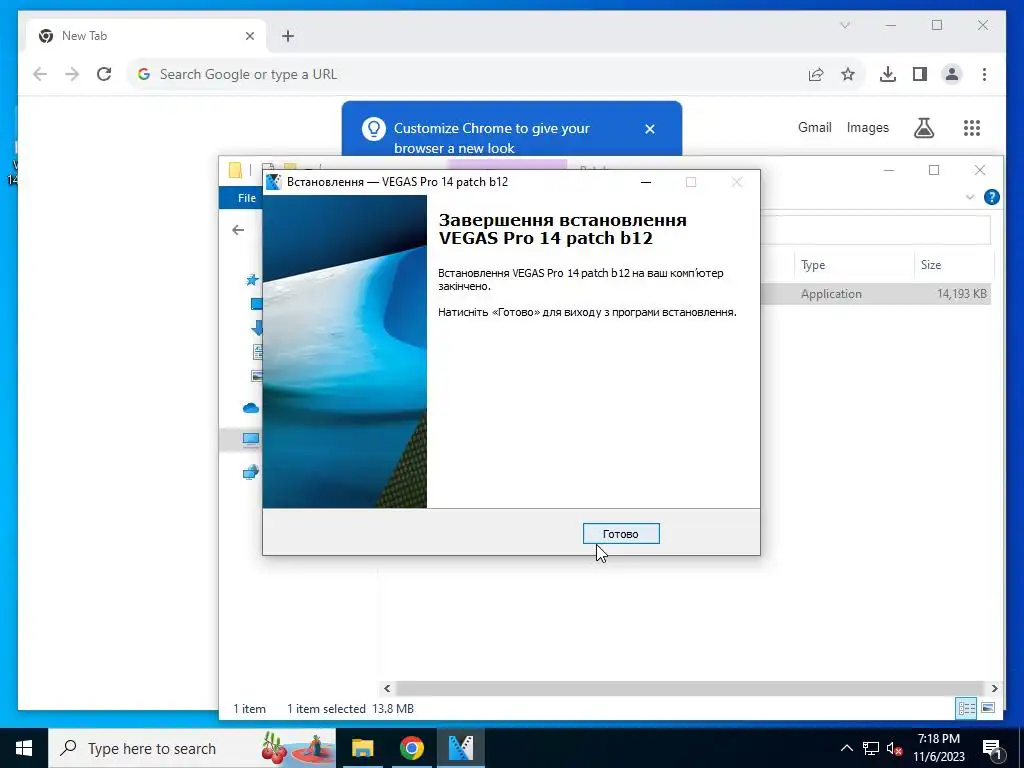Open Chrome from taskbar
Viewport: 1024px width, 768px height.
click(411, 748)
